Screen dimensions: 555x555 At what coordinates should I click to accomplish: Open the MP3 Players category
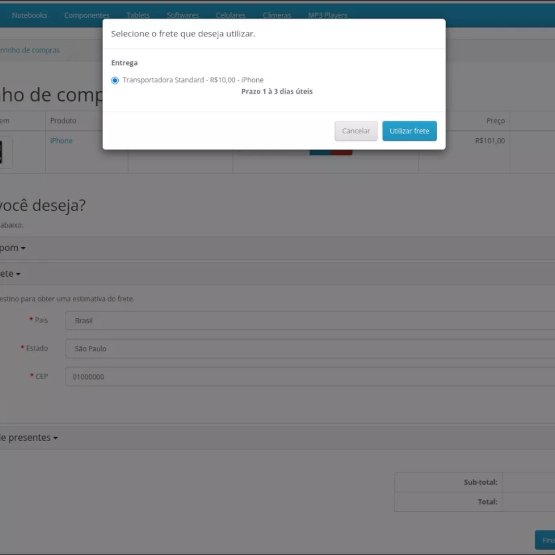tap(328, 15)
